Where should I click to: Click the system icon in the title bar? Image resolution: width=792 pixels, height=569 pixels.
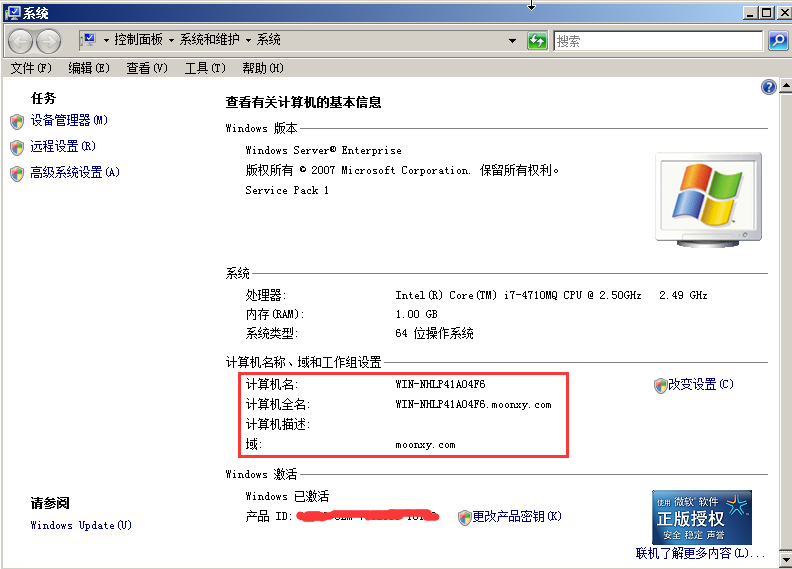pos(13,13)
